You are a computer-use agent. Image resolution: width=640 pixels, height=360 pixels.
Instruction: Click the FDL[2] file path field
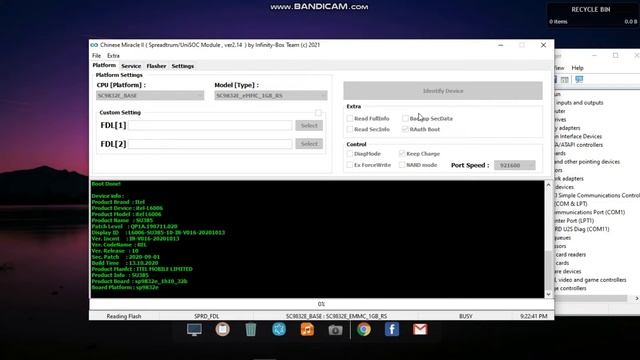coord(210,144)
